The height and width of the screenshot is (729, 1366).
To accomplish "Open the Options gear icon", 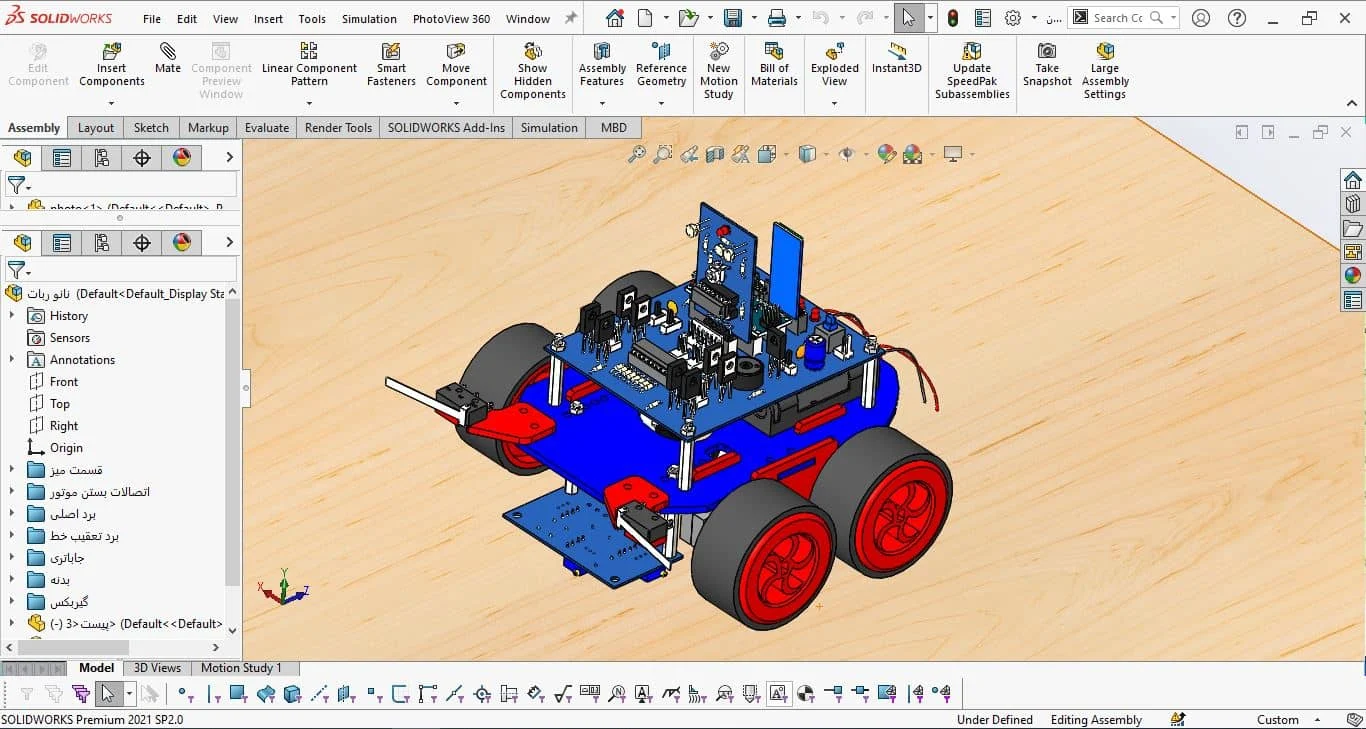I will coord(1013,18).
